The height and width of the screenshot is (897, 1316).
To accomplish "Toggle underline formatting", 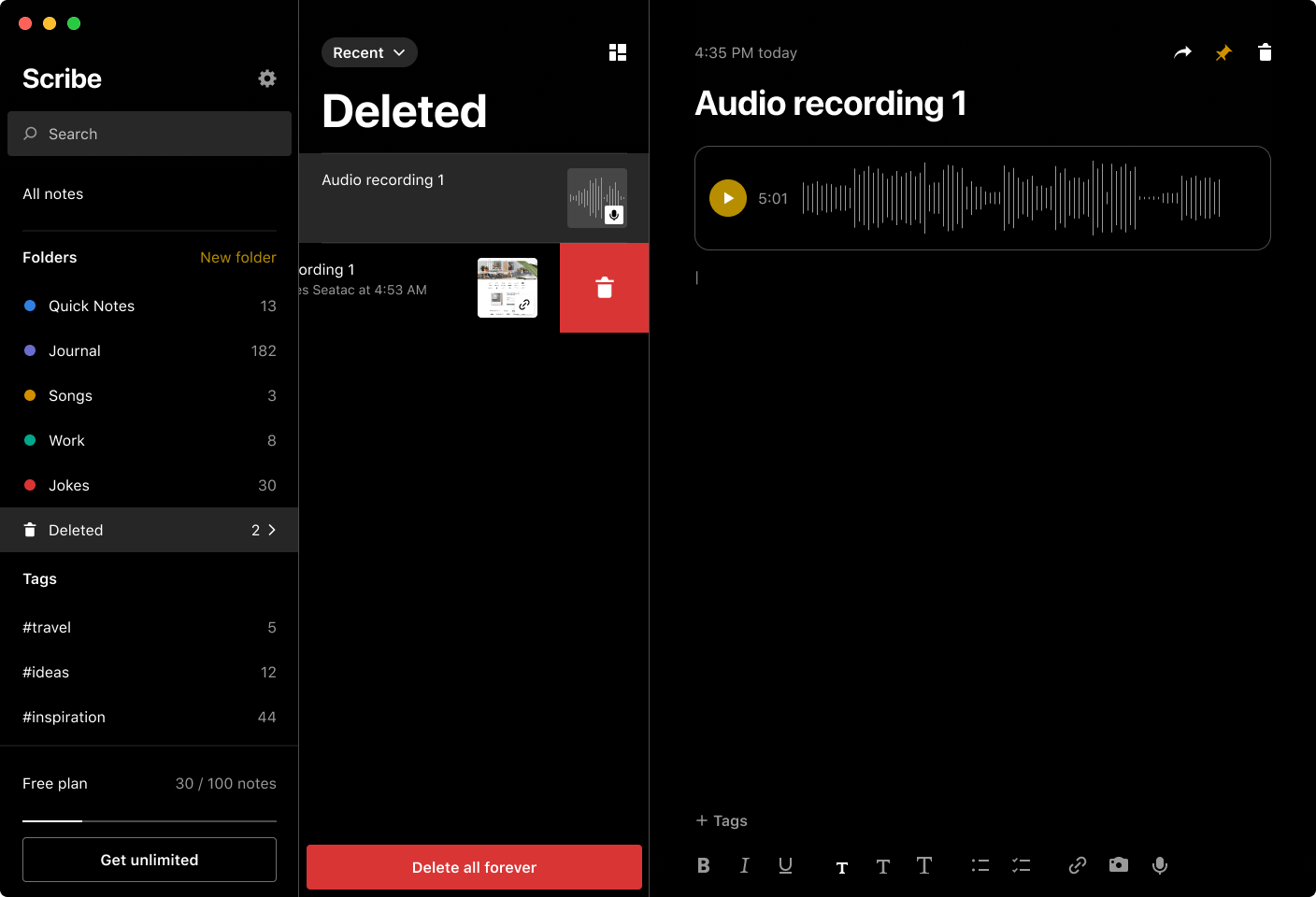I will tap(785, 865).
